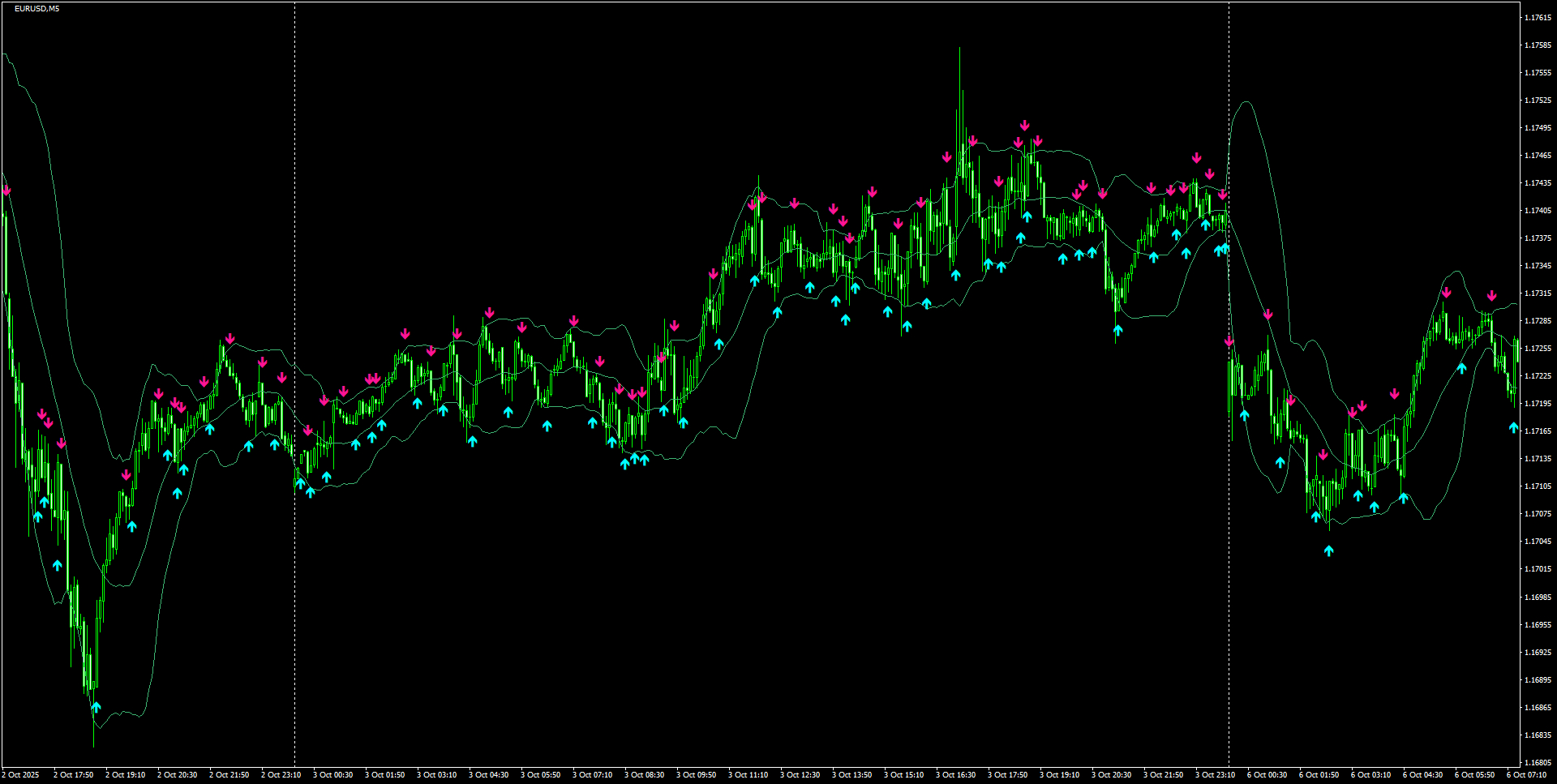The width and height of the screenshot is (1557, 784).
Task: Click the first pink sell arrow at chart left
Action: 7,191
